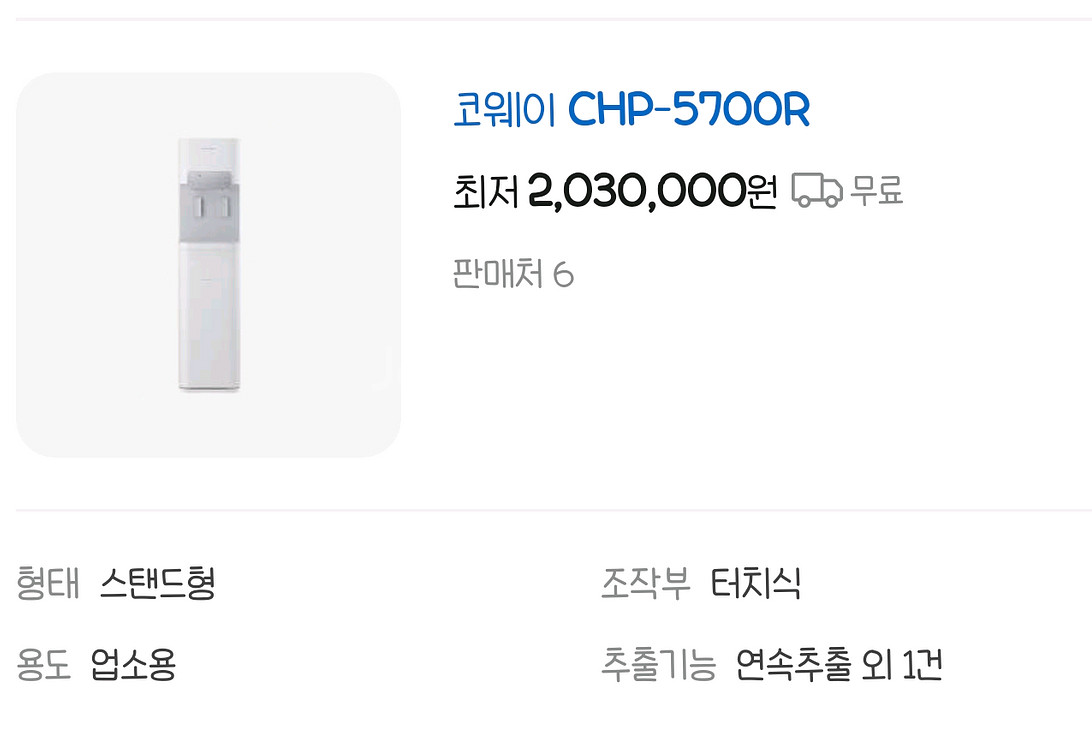Select the 터치식 control type value
This screenshot has width=1092, height=750.
coord(755,583)
